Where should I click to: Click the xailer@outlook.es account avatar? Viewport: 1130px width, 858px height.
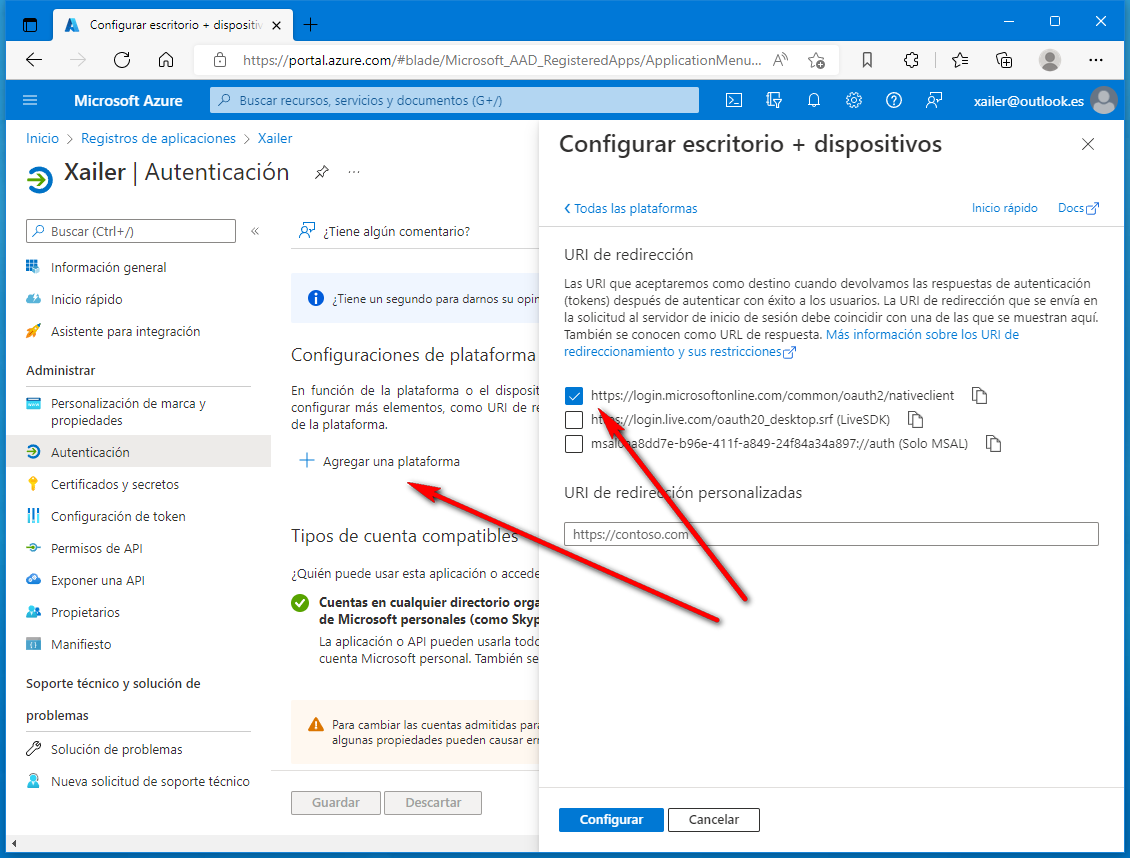1103,100
